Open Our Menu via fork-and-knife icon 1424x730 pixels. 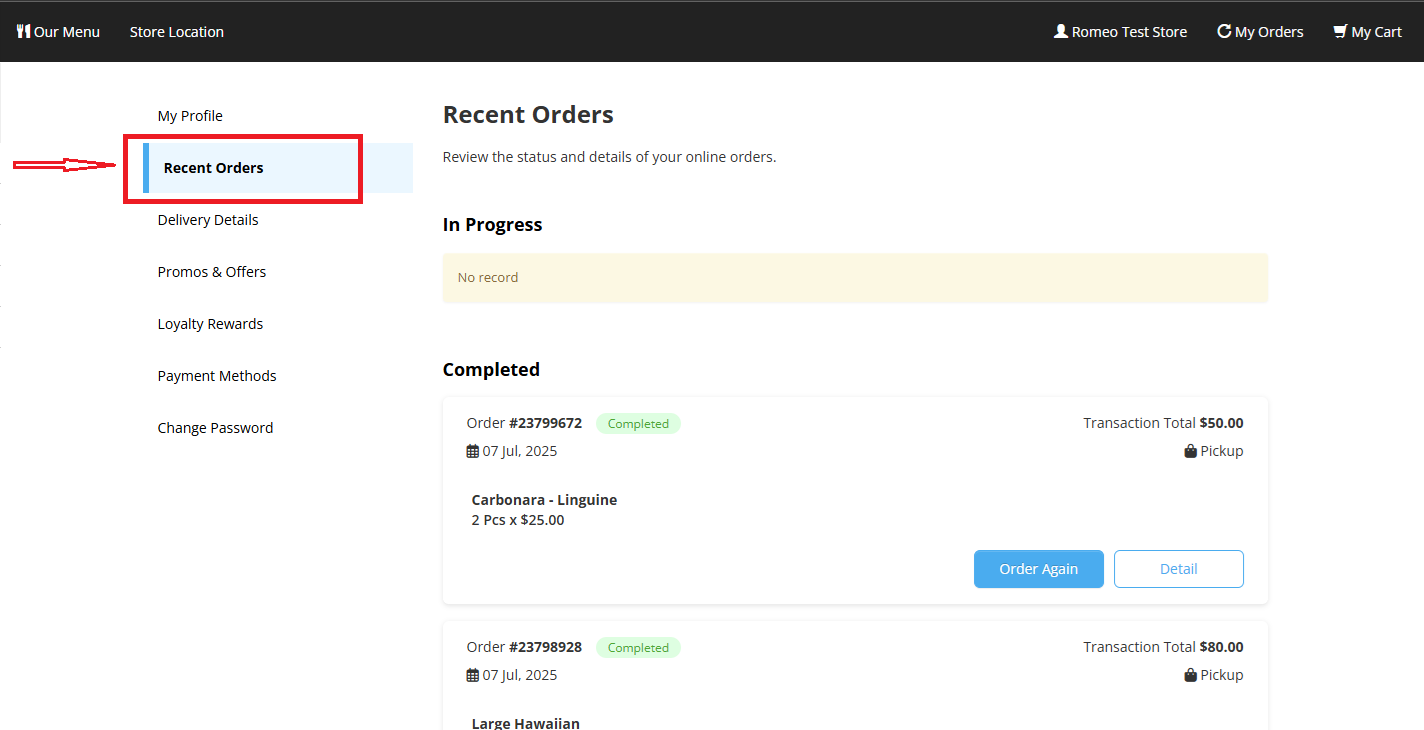pyautogui.click(x=24, y=31)
